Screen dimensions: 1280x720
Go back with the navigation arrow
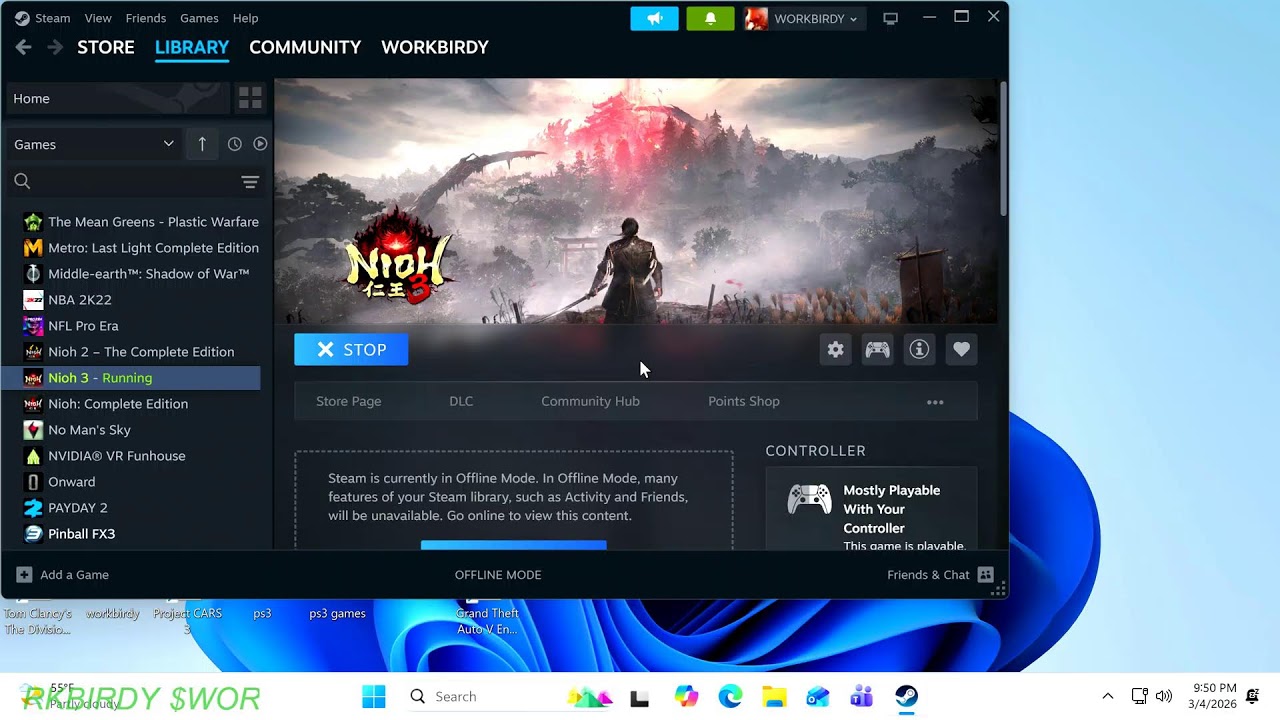pyautogui.click(x=24, y=47)
